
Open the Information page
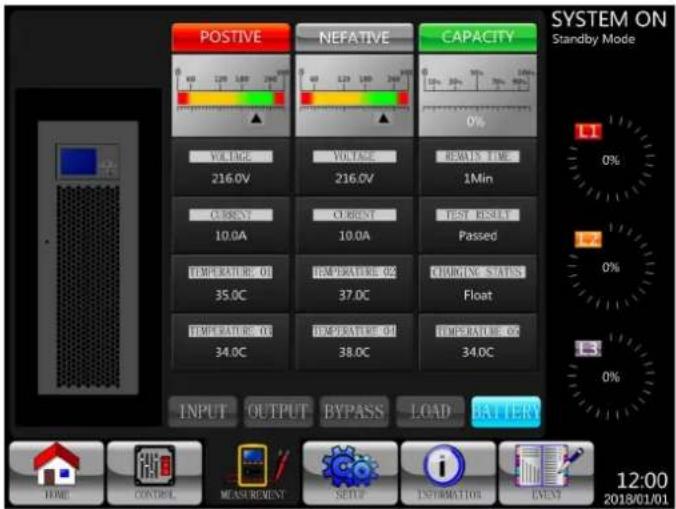448,473
